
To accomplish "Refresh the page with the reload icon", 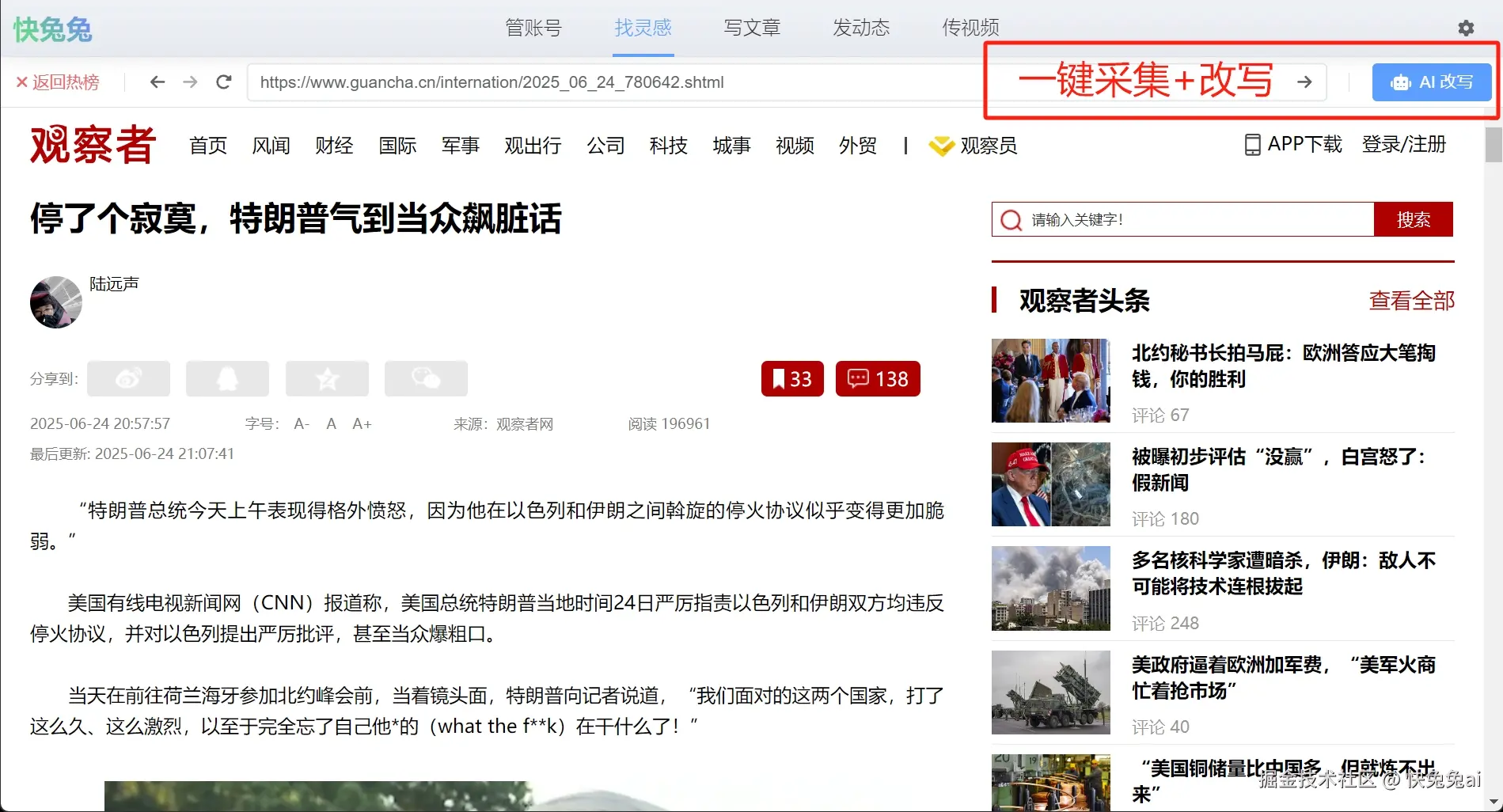I will click(x=223, y=82).
